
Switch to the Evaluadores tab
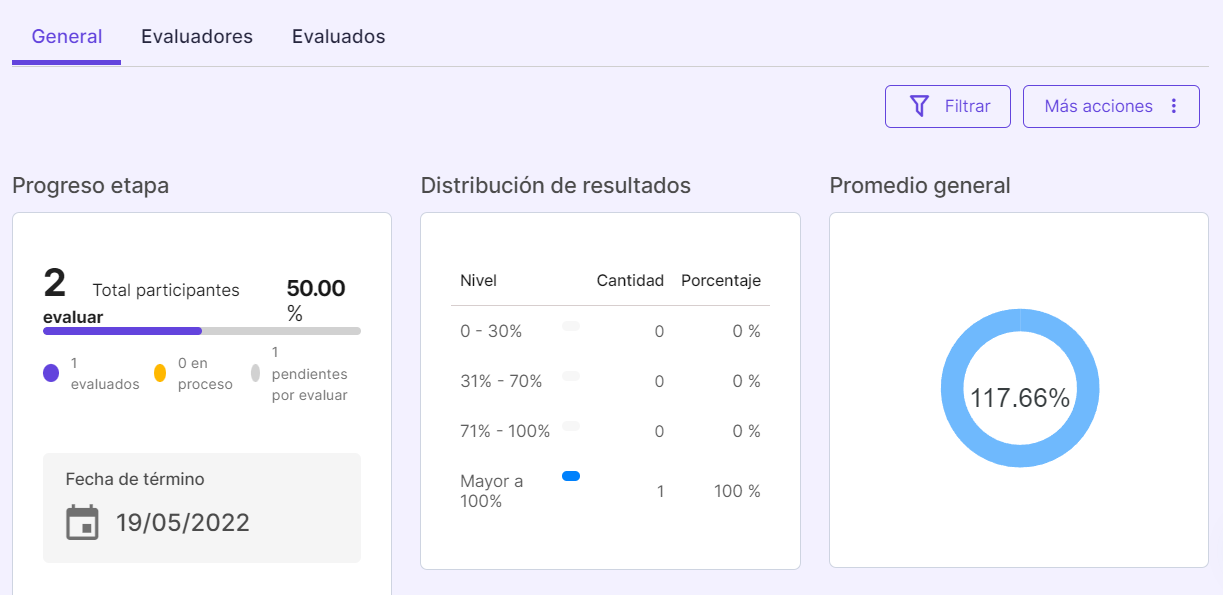(x=197, y=37)
